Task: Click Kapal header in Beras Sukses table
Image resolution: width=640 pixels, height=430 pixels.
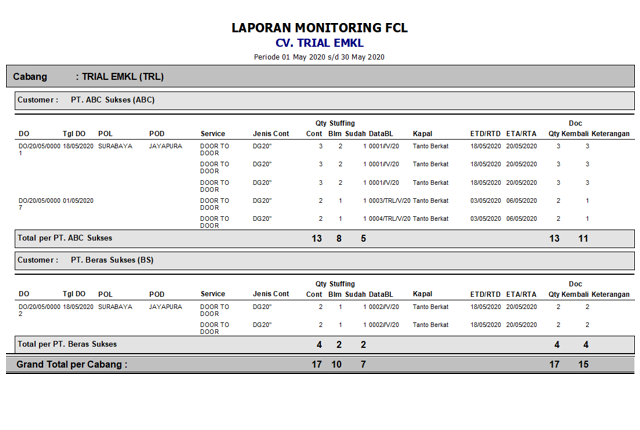Action: 422,294
